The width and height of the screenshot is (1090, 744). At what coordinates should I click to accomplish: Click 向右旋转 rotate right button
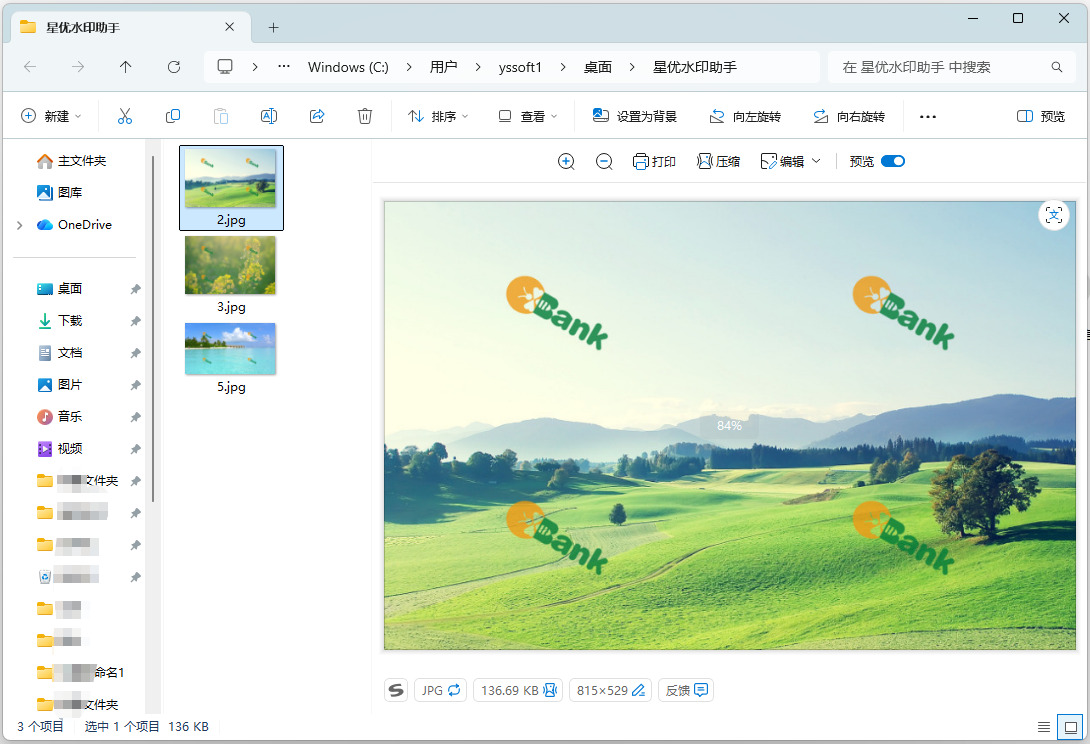[x=849, y=116]
